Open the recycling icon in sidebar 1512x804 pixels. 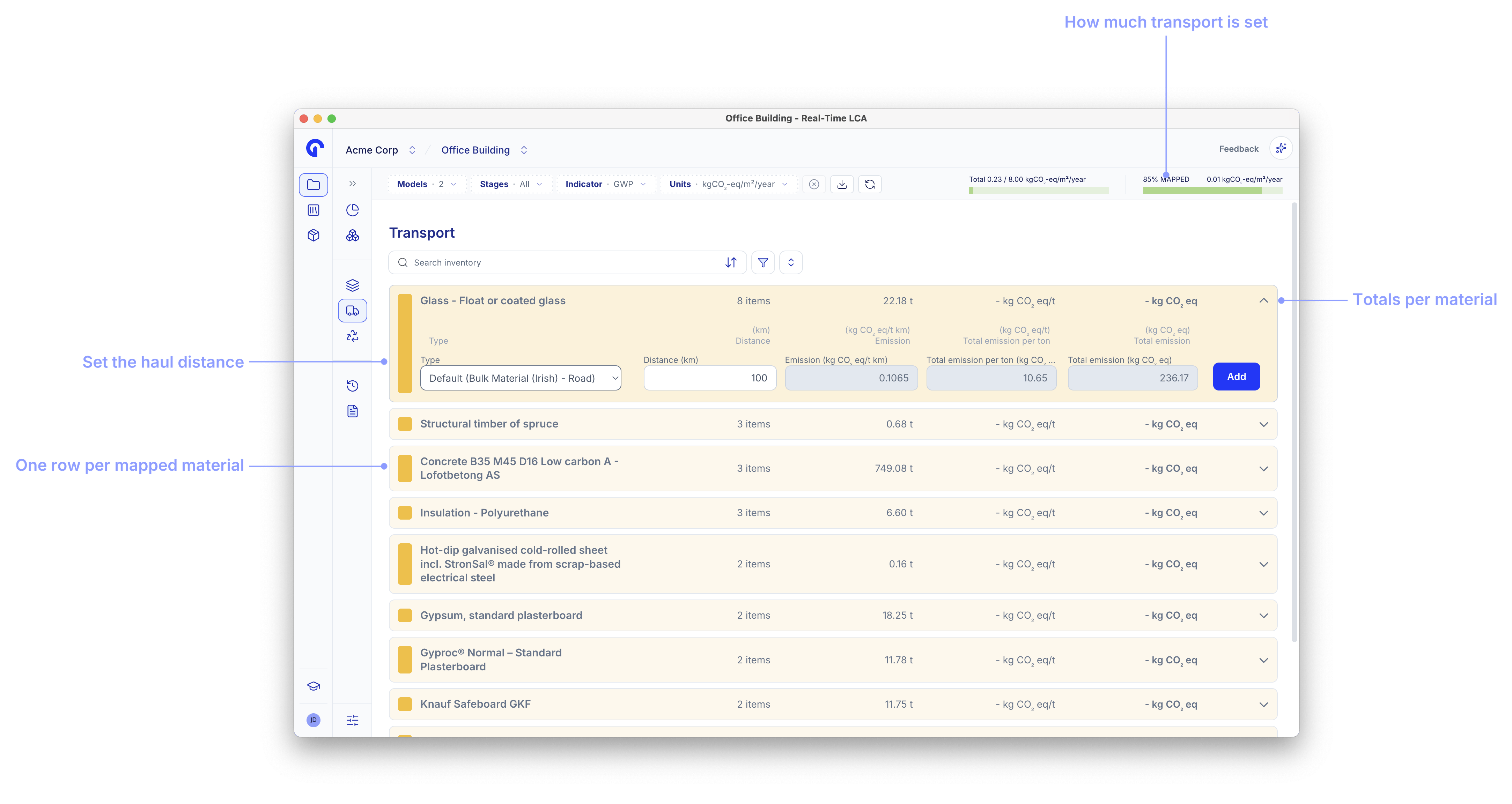click(x=352, y=336)
